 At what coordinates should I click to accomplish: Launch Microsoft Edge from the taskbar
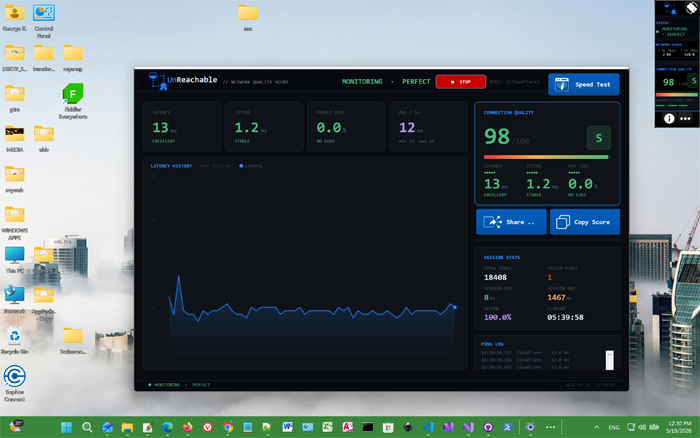167,427
